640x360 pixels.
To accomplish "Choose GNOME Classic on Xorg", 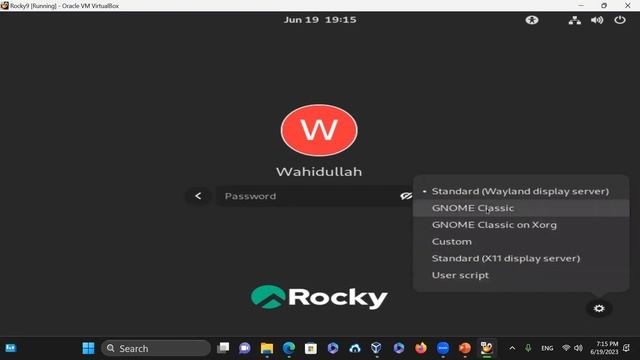I will [521, 224].
